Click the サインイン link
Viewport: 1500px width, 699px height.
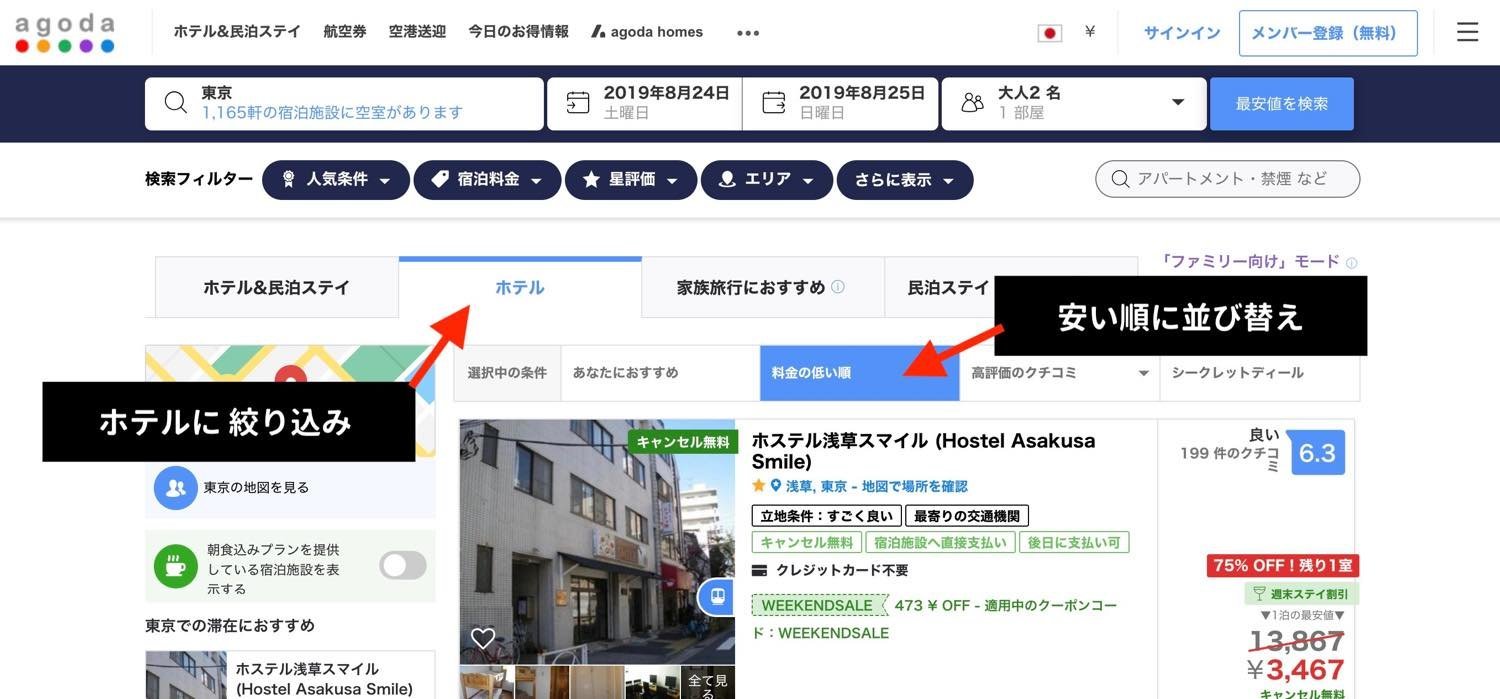[x=1182, y=33]
